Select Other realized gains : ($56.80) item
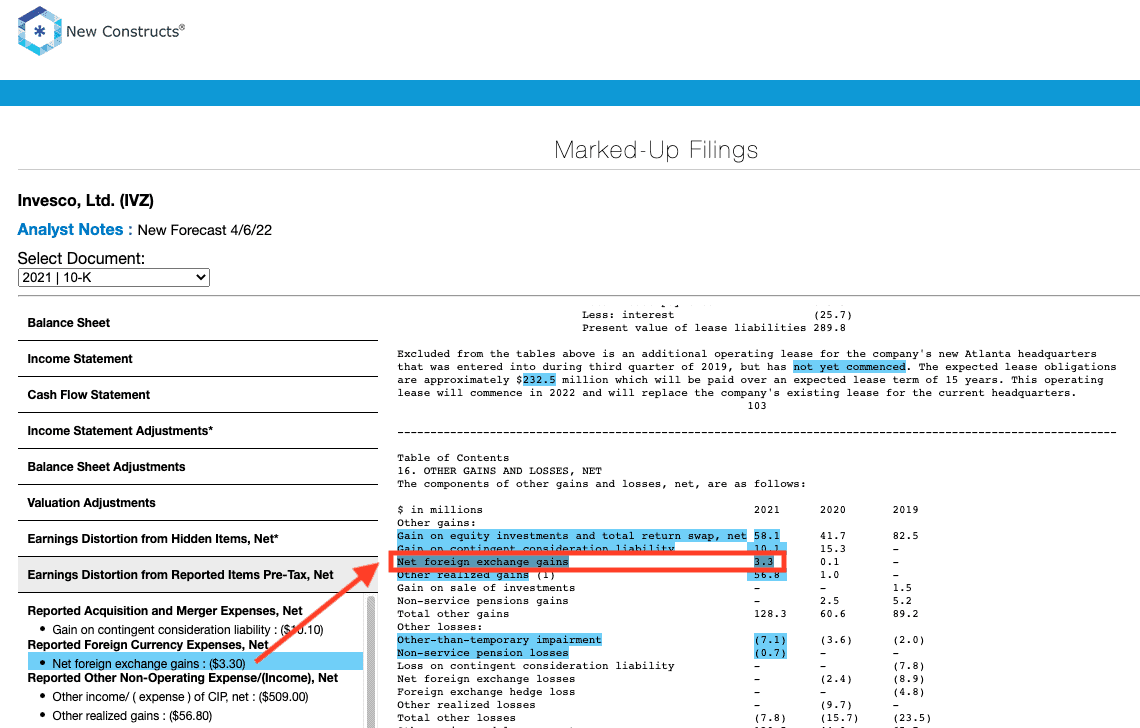 click(x=132, y=716)
